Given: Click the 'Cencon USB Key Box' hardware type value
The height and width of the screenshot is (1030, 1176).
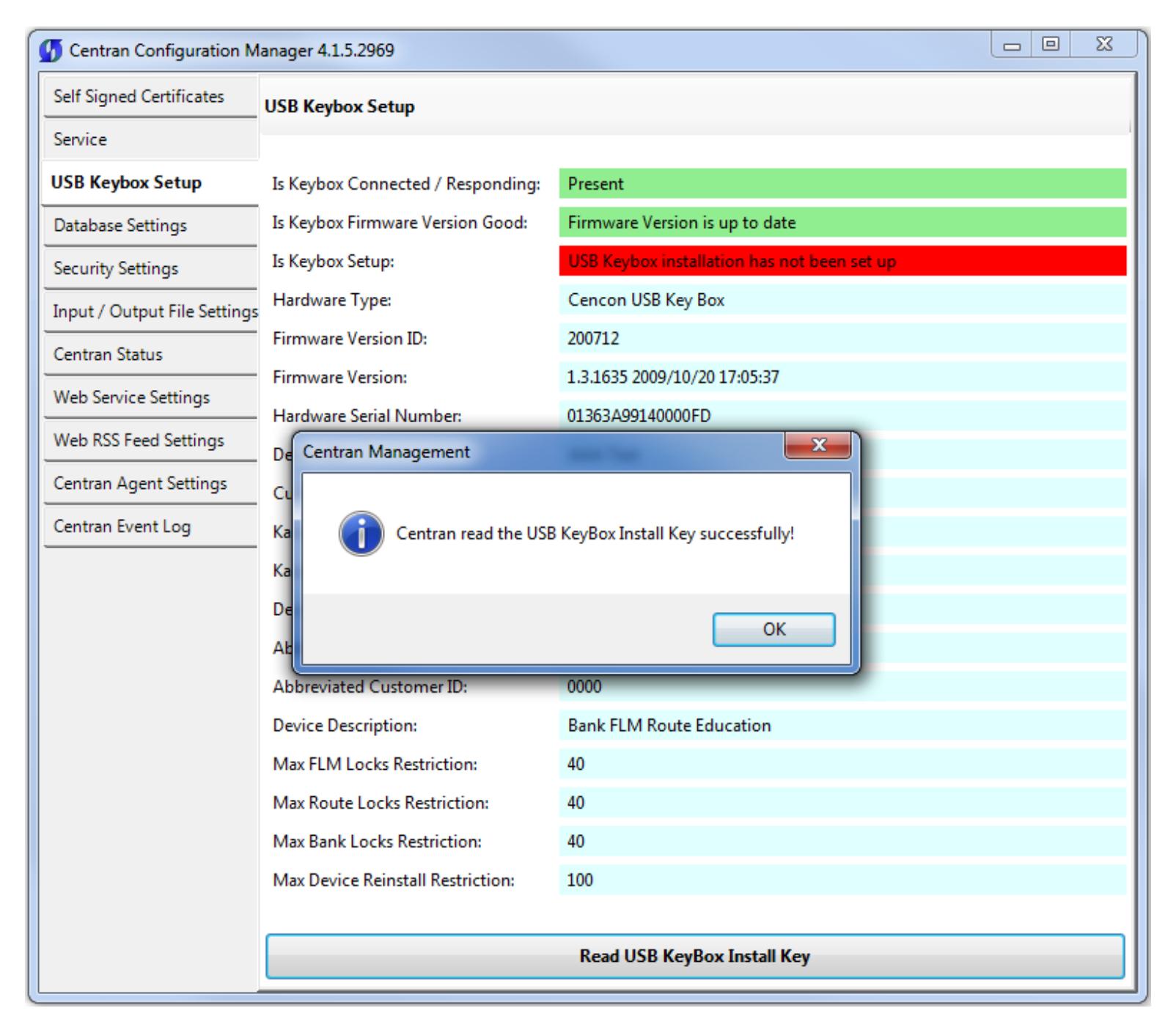Looking at the screenshot, I should click(842, 300).
